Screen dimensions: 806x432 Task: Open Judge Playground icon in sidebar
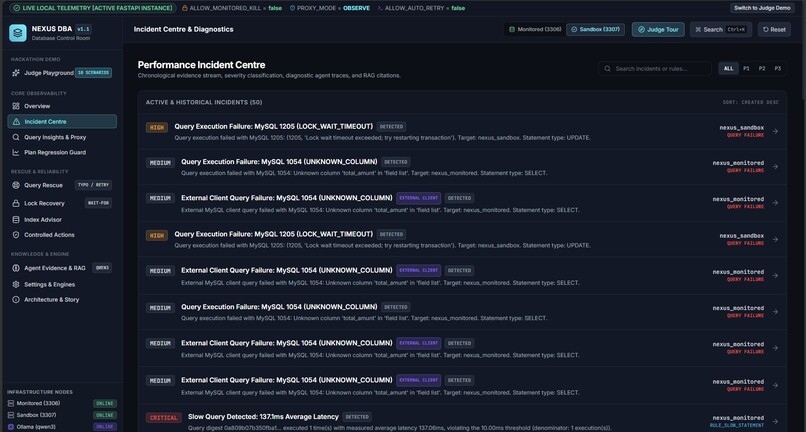coord(16,73)
